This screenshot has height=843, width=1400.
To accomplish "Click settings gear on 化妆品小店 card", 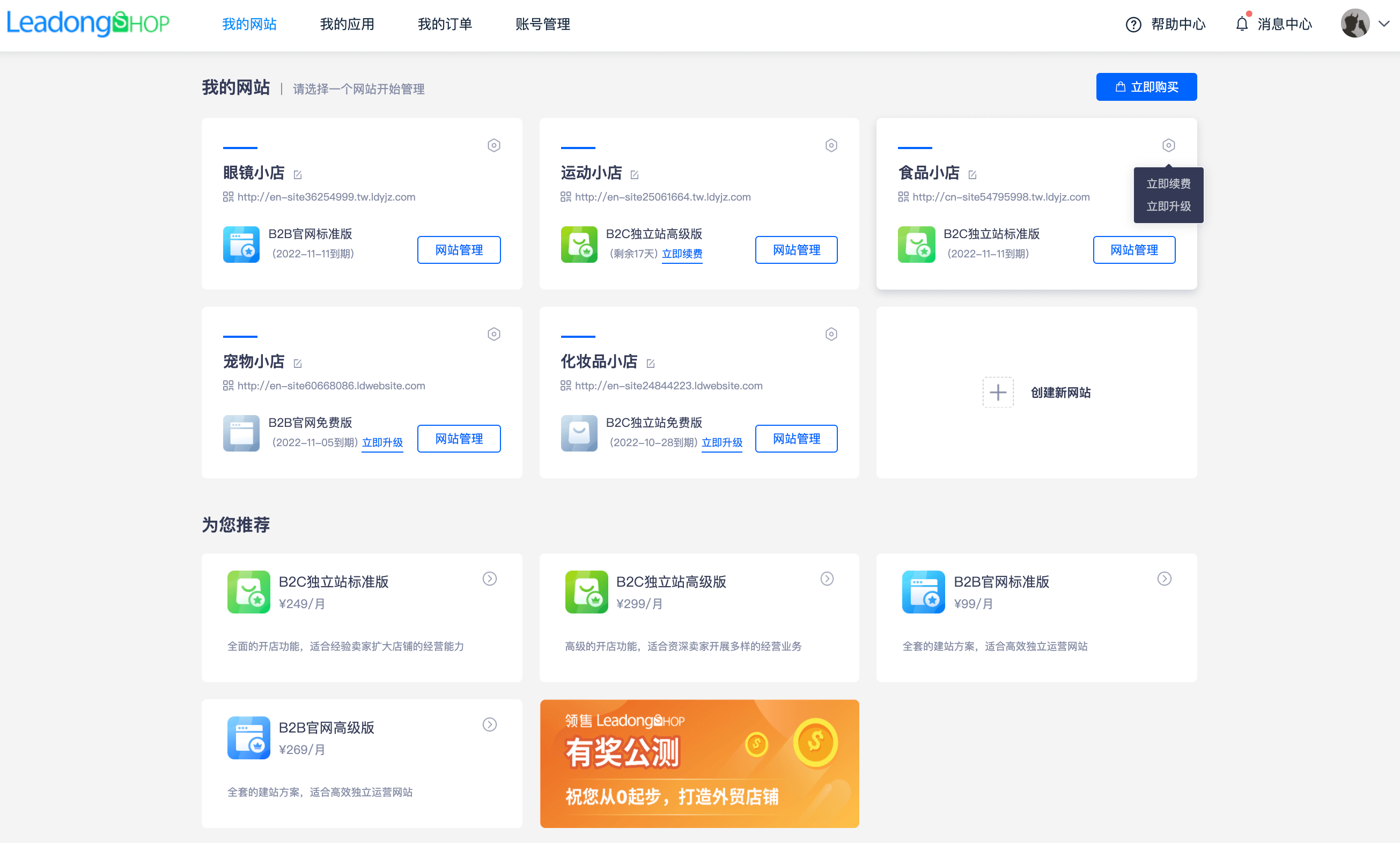I will 831,334.
